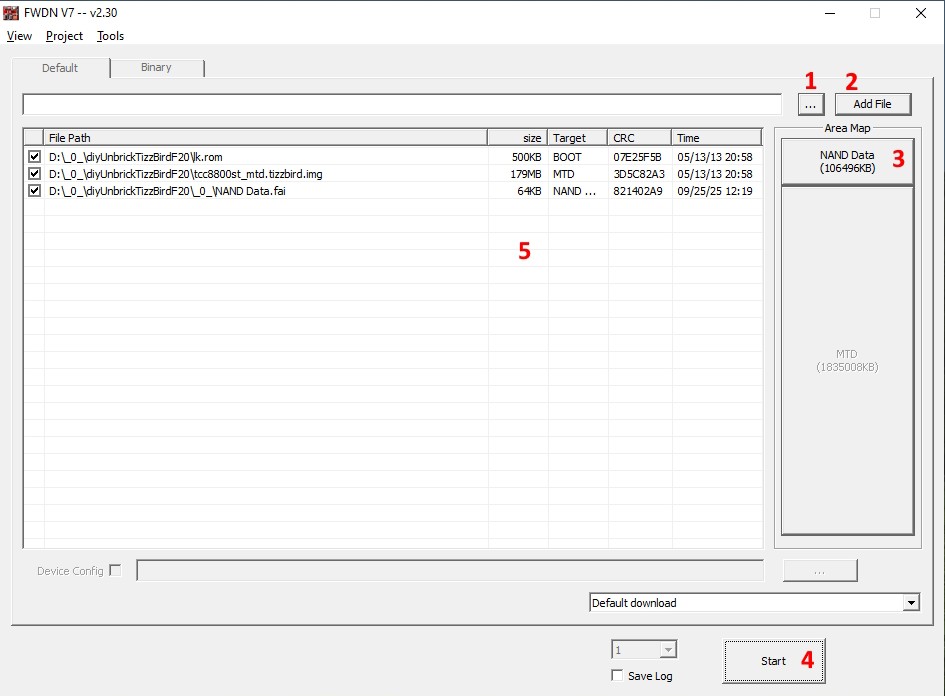
Task: Open the Tools menu
Action: (110, 36)
